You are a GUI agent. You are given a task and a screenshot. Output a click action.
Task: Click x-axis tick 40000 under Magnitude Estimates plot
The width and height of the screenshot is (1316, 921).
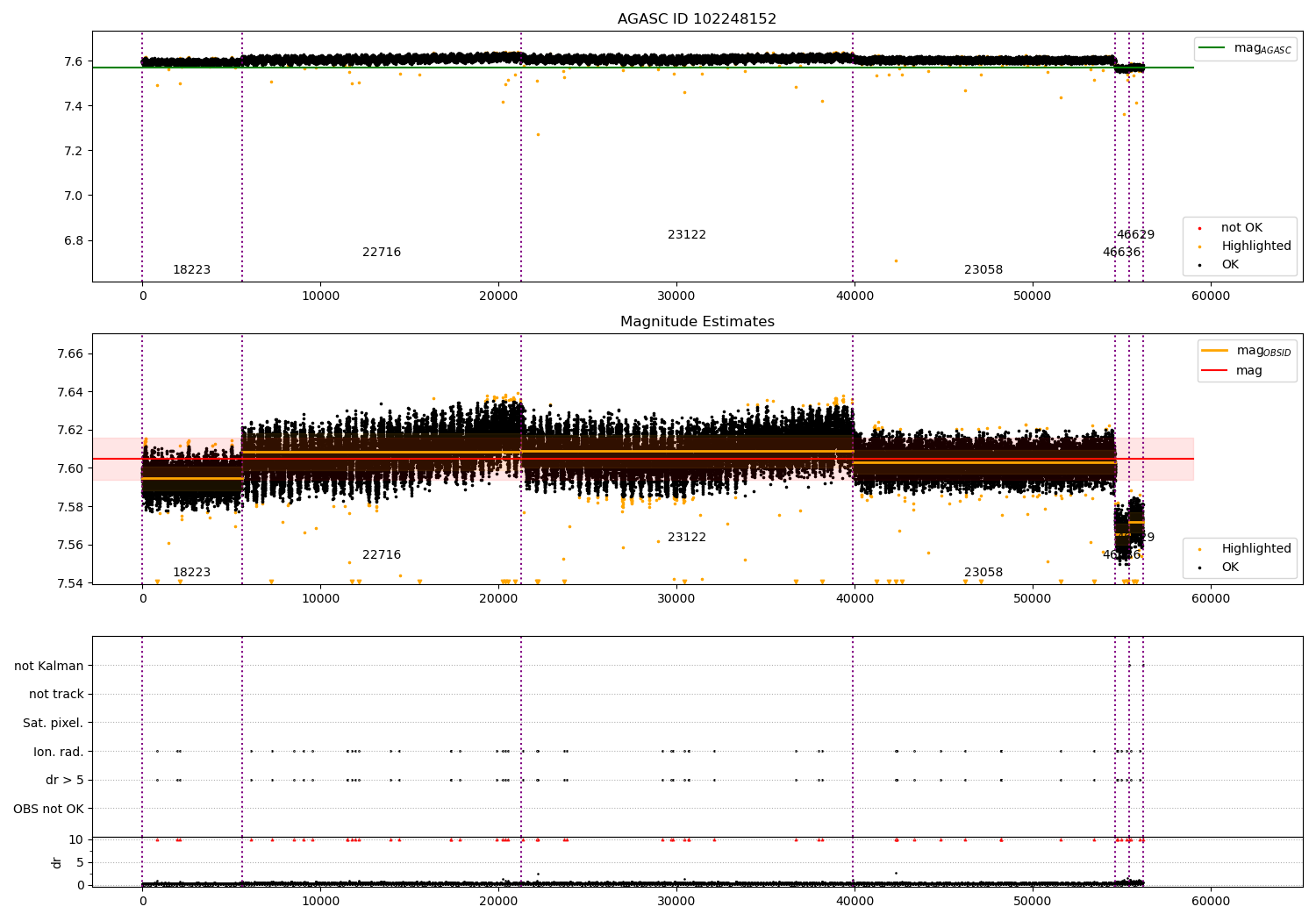(x=855, y=599)
